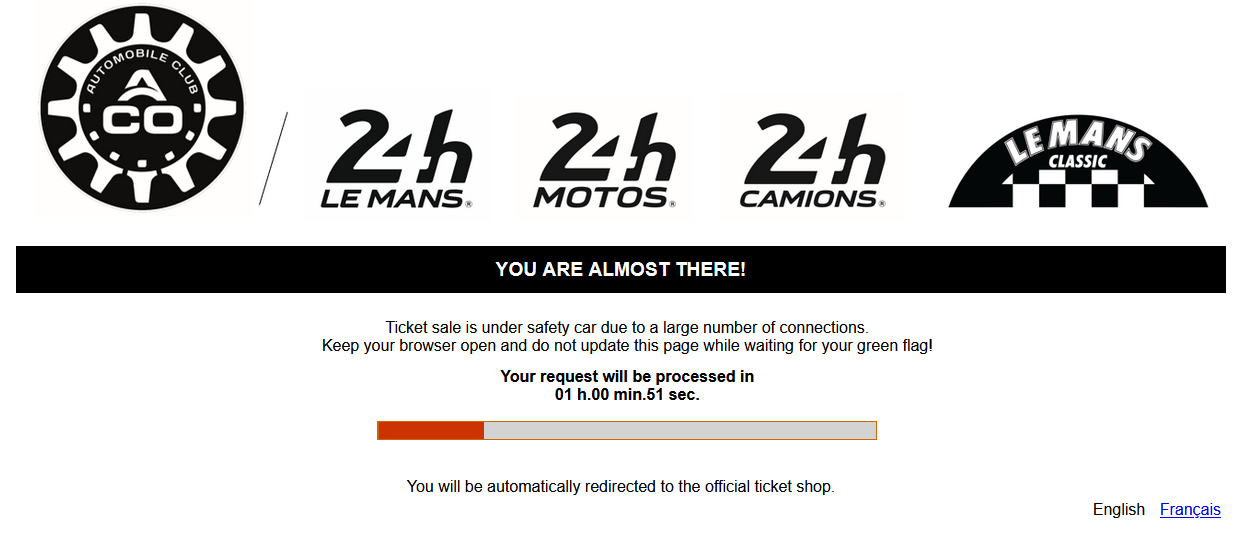Click the red filled part of progress bar

431,431
